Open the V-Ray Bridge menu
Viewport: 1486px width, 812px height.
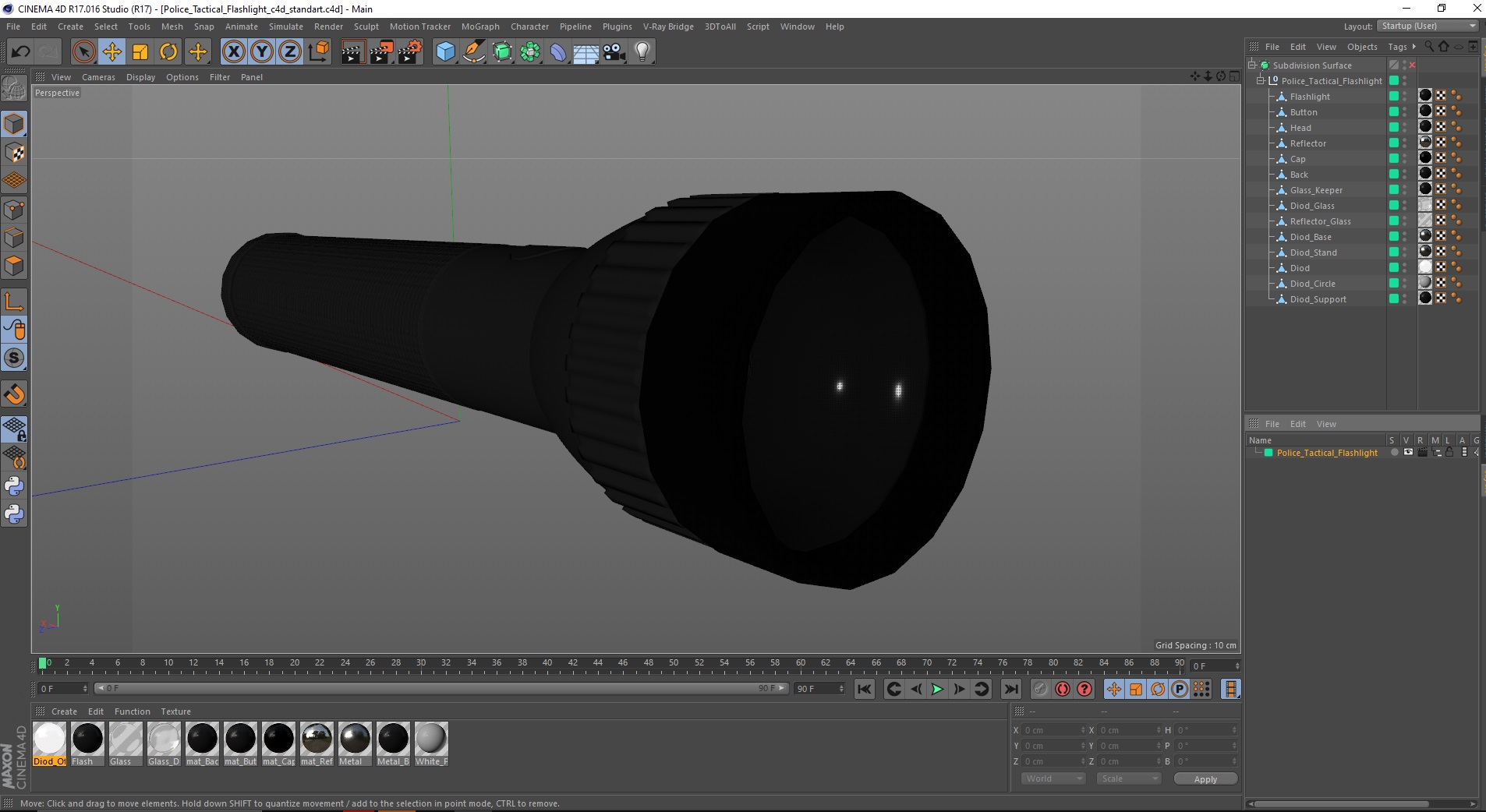[x=668, y=26]
